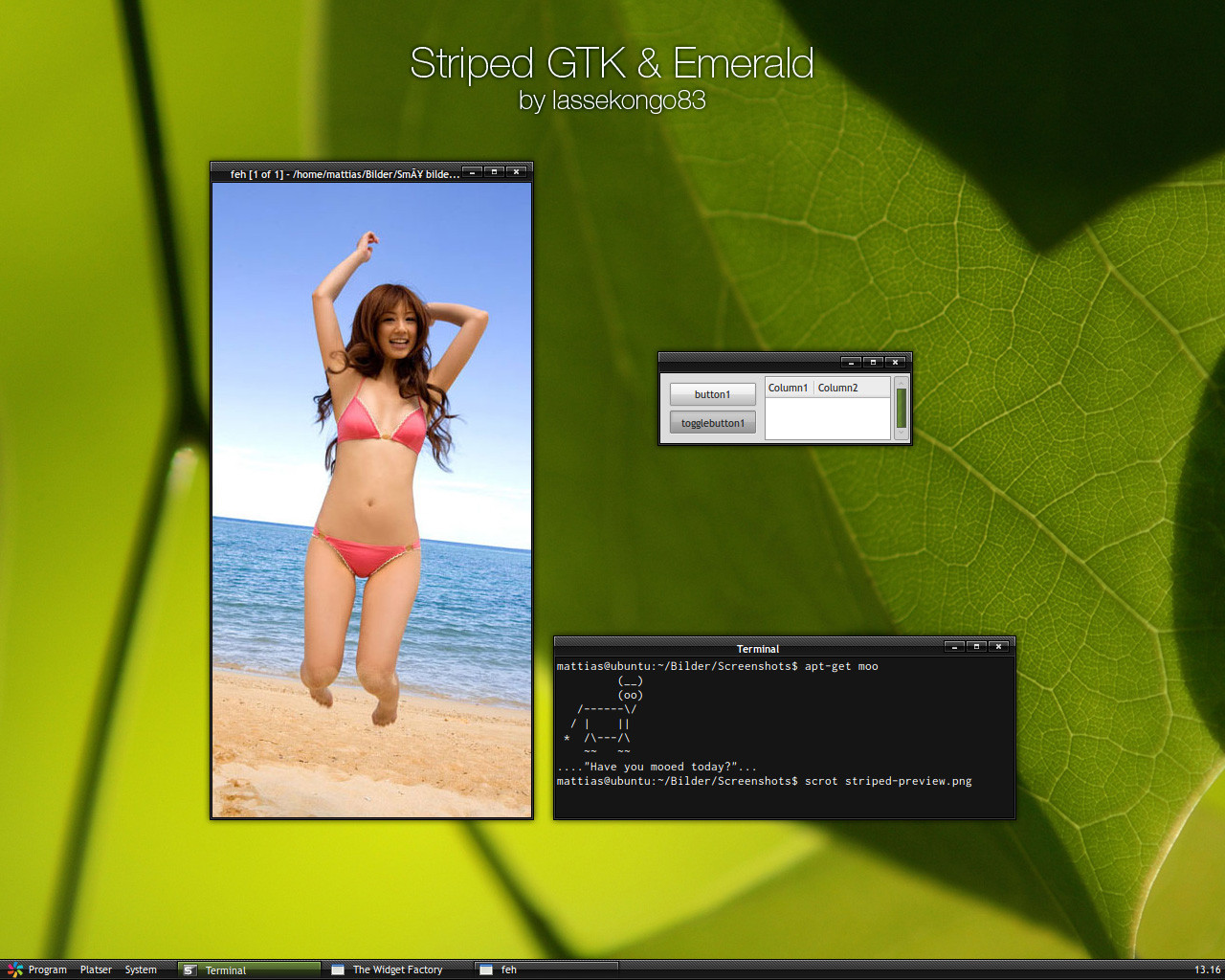Click the Terminal title bar label
This screenshot has width=1225, height=980.
point(758,649)
